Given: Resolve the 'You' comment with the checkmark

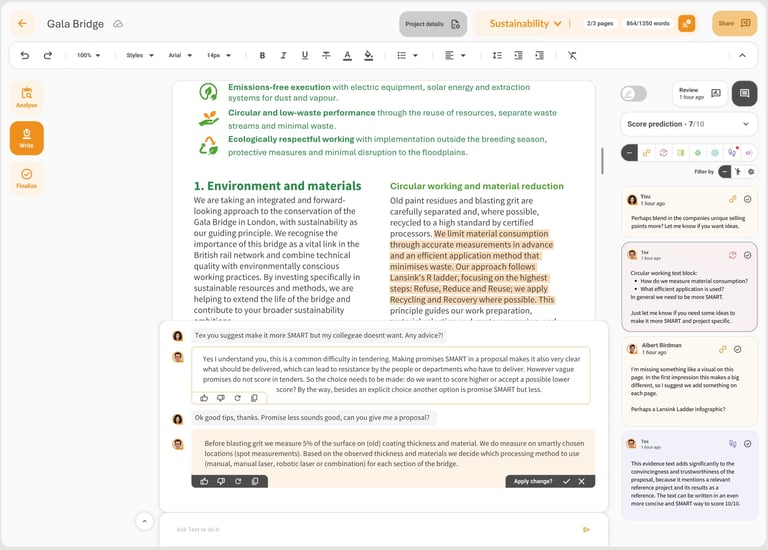Looking at the screenshot, I should (747, 199).
